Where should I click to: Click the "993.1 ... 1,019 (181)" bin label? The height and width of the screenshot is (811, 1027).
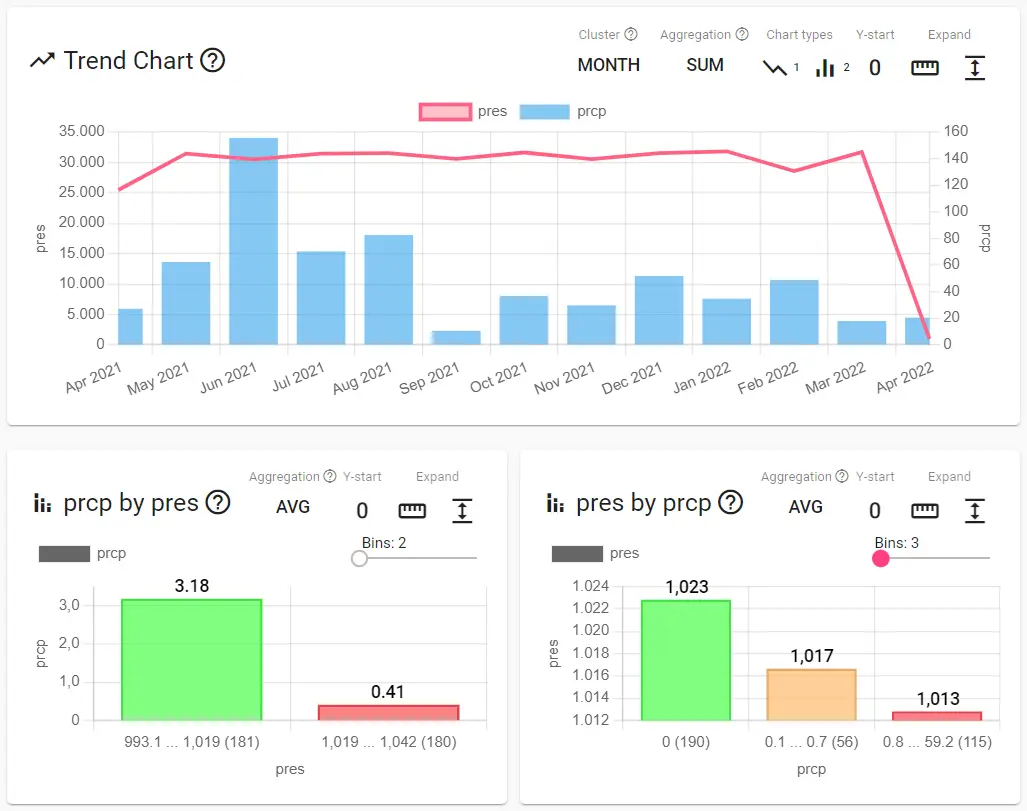coord(192,742)
